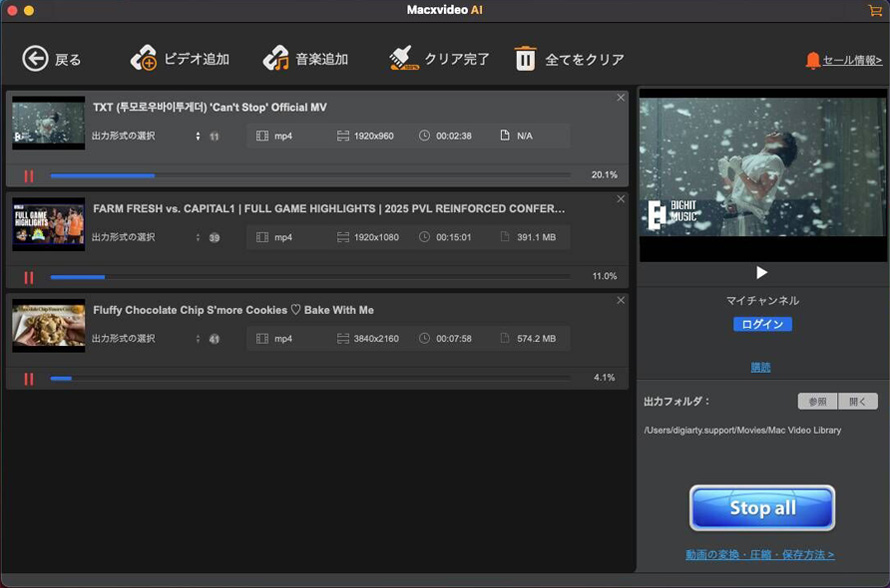Log in via the ログイン button
The image size is (890, 588).
click(x=762, y=324)
